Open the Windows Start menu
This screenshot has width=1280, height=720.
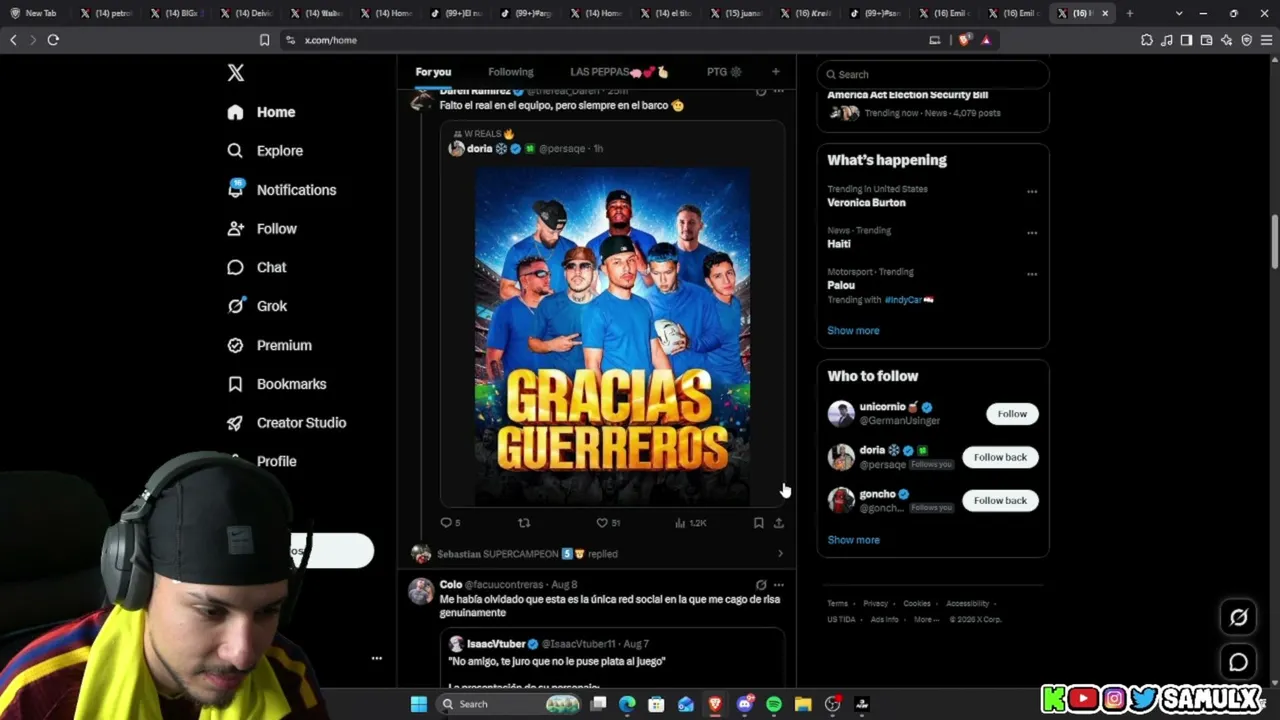click(x=419, y=704)
